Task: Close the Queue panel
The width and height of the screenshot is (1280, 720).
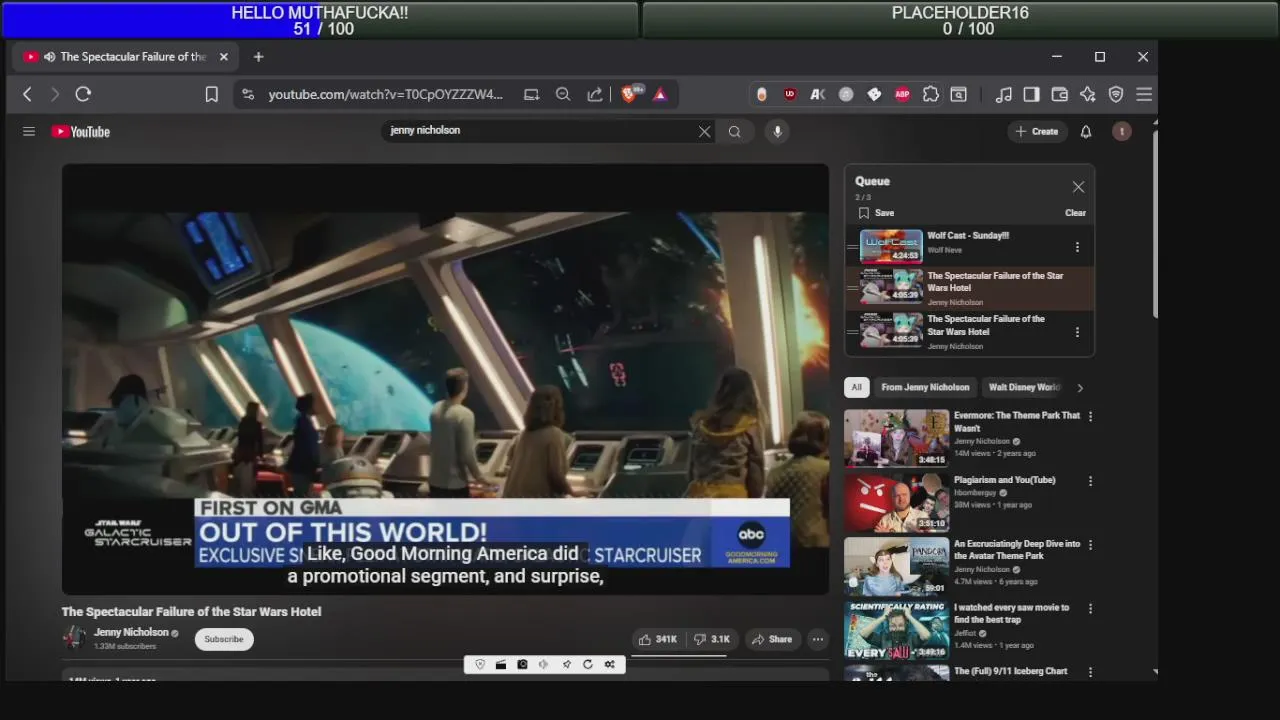Action: 1078,187
